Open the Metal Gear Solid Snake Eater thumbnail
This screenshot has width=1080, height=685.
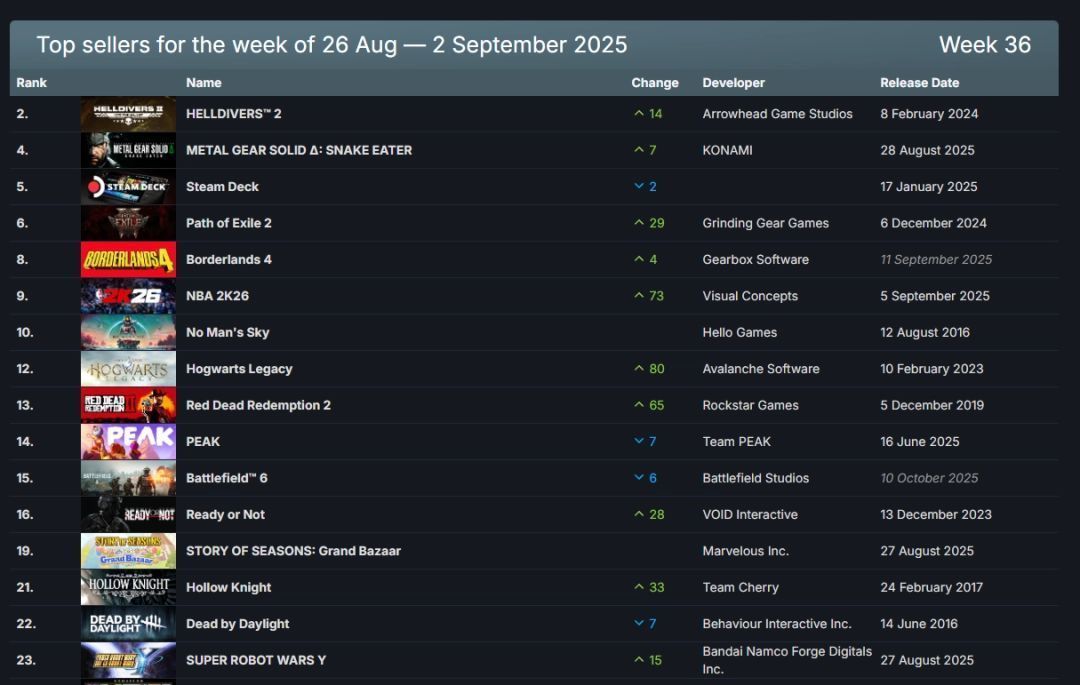pyautogui.click(x=128, y=150)
